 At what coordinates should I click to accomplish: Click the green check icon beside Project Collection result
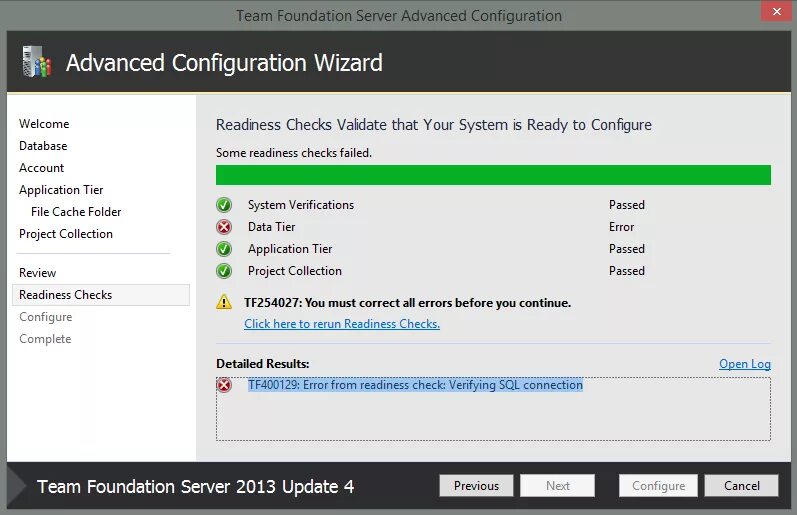pos(224,271)
